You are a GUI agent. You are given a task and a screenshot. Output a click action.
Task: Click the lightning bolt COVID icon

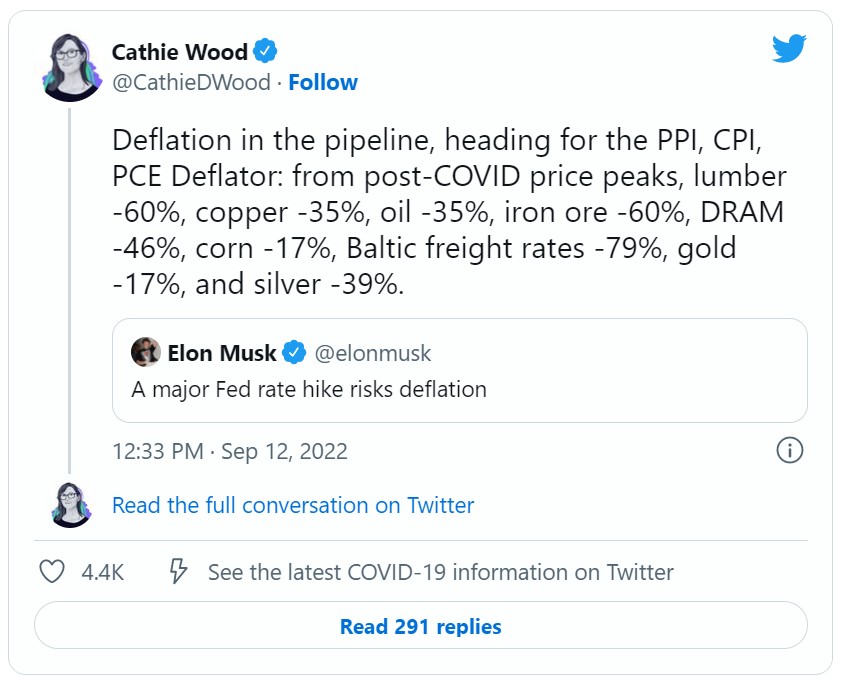pyautogui.click(x=179, y=572)
